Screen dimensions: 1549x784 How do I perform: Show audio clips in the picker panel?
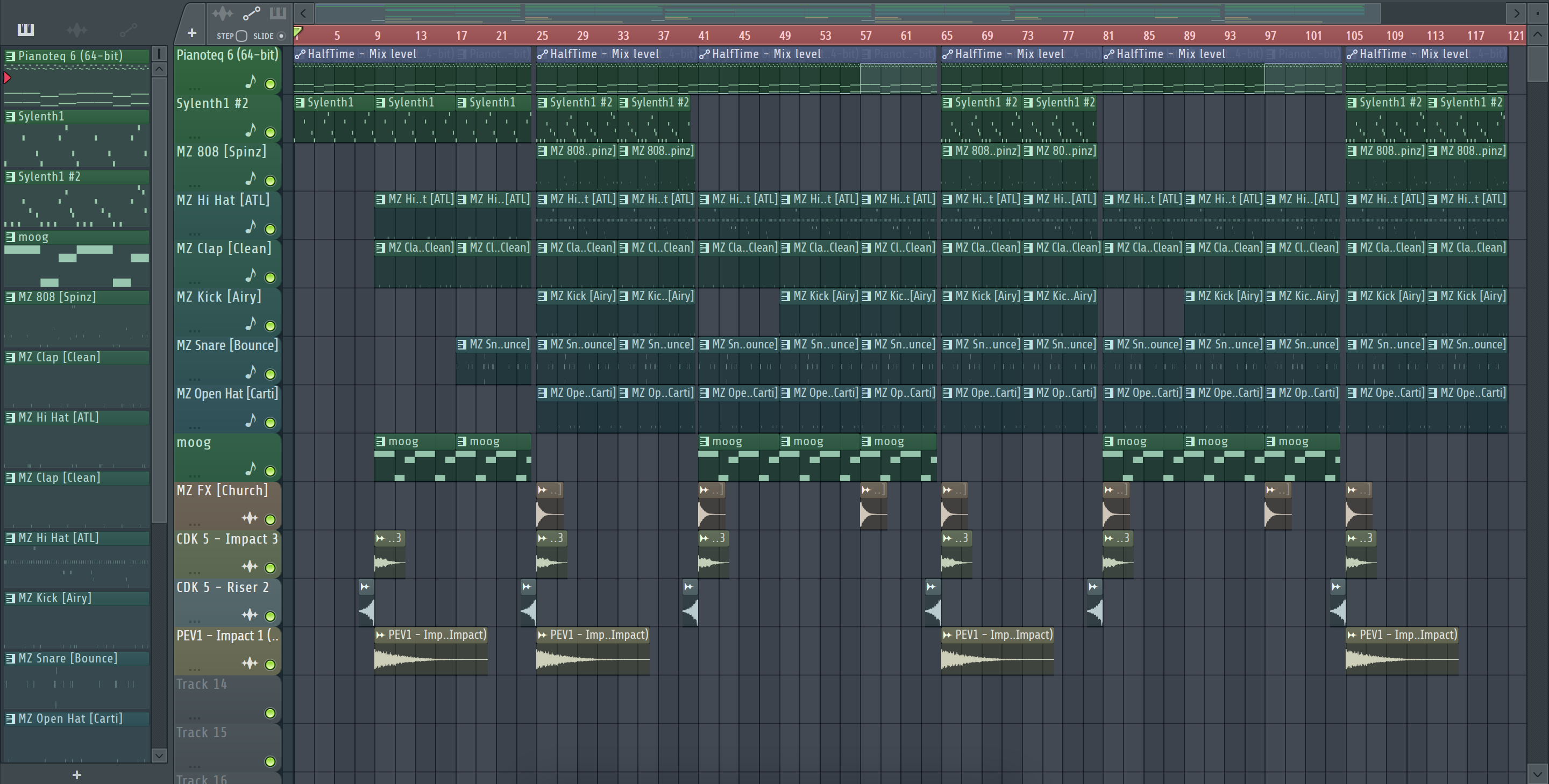click(77, 30)
